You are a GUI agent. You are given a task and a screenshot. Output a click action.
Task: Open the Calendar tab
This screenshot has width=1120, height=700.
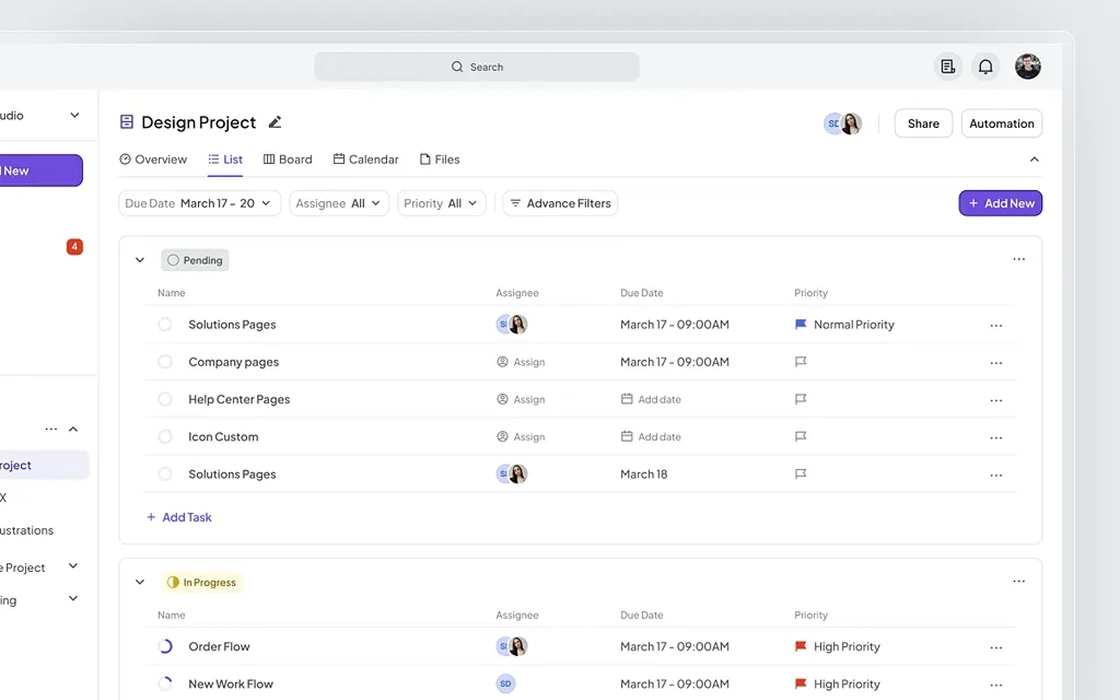tap(366, 159)
